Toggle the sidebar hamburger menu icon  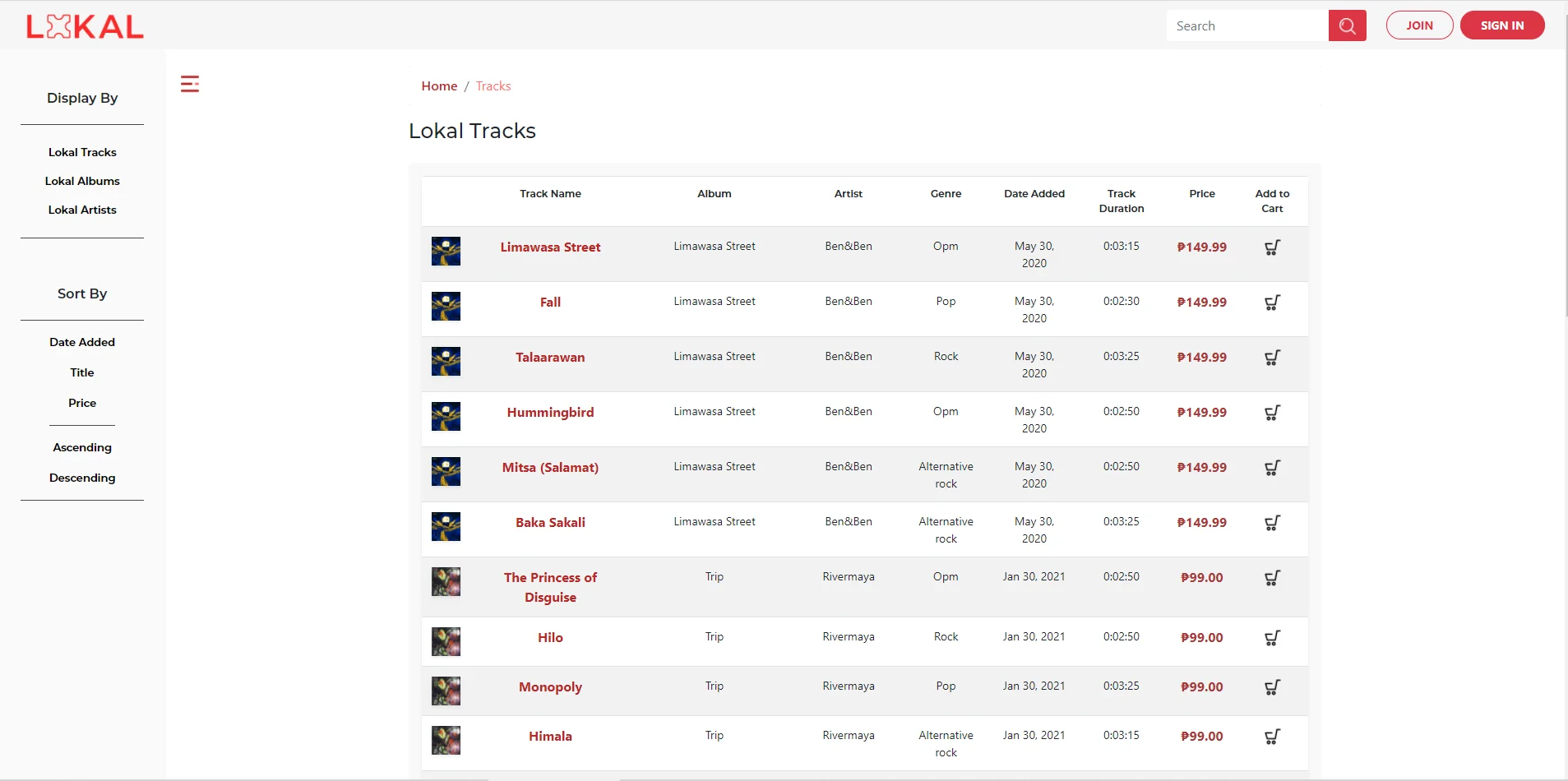(x=190, y=84)
